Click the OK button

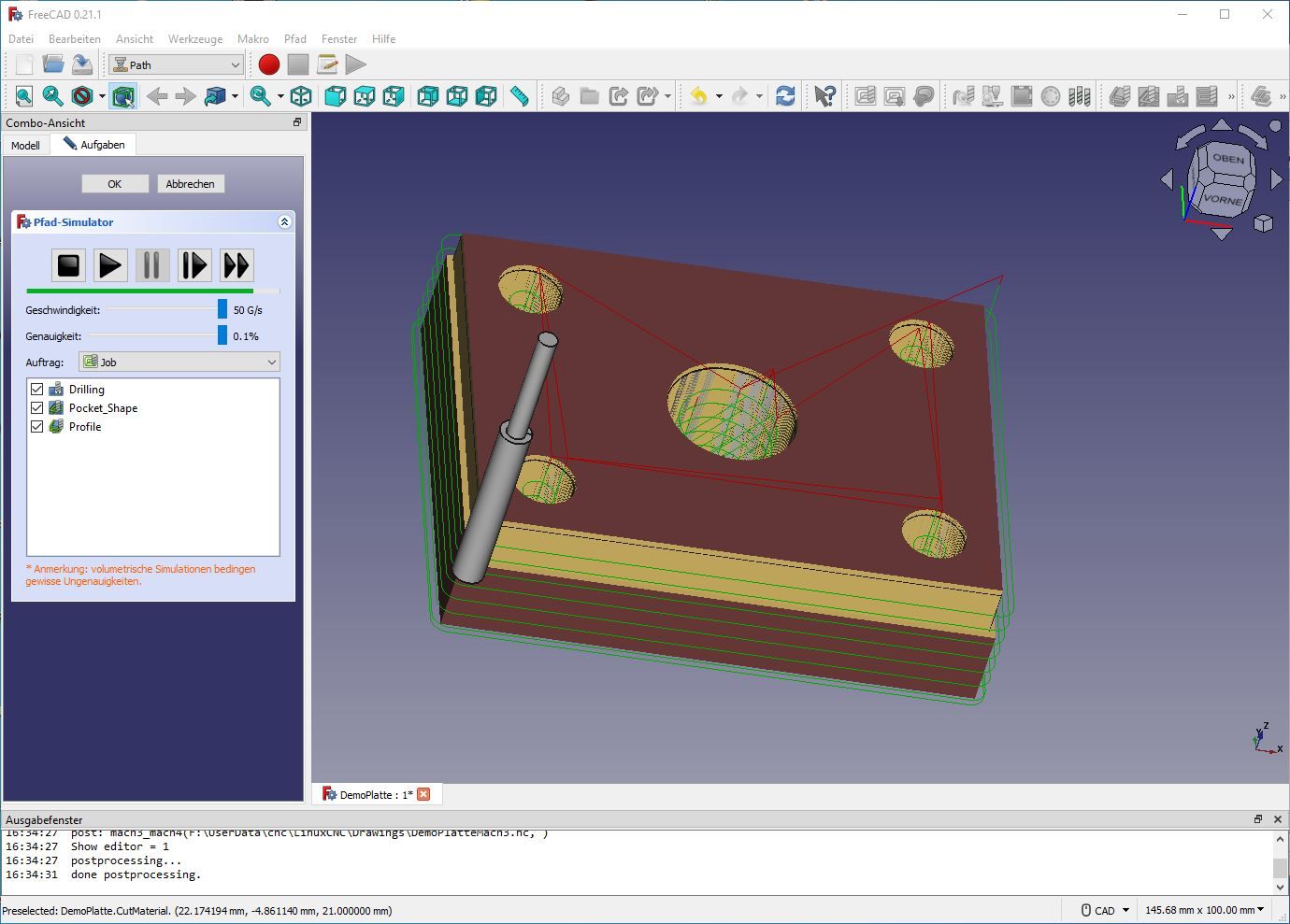click(x=114, y=184)
